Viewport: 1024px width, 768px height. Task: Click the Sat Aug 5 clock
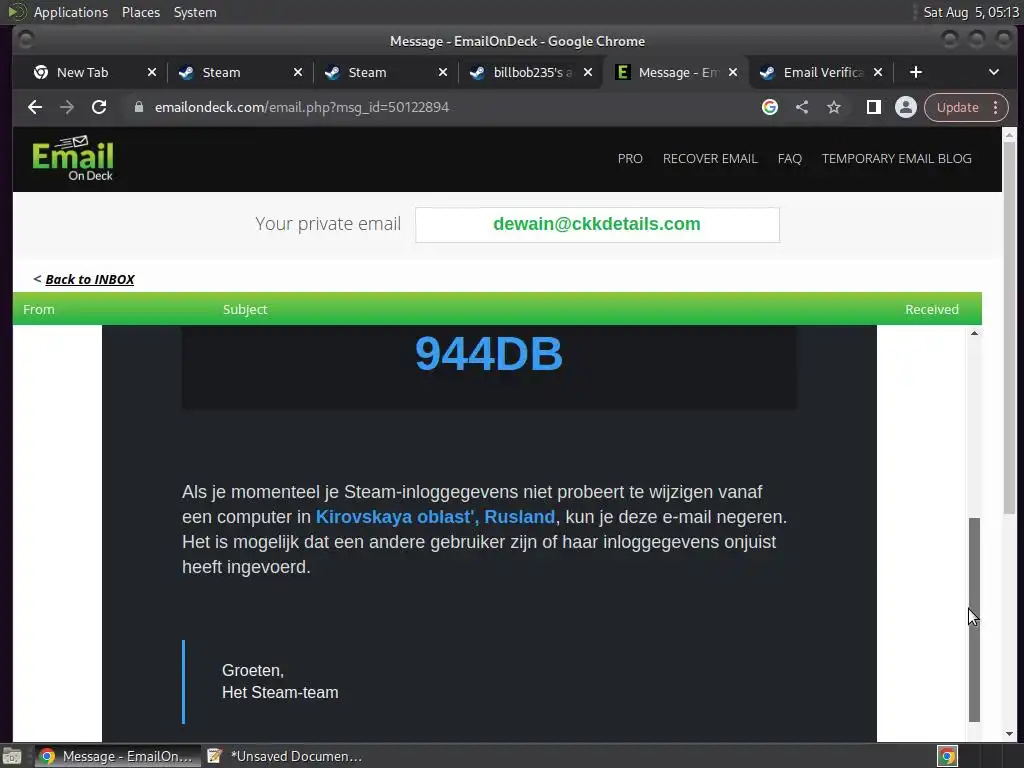coord(970,12)
